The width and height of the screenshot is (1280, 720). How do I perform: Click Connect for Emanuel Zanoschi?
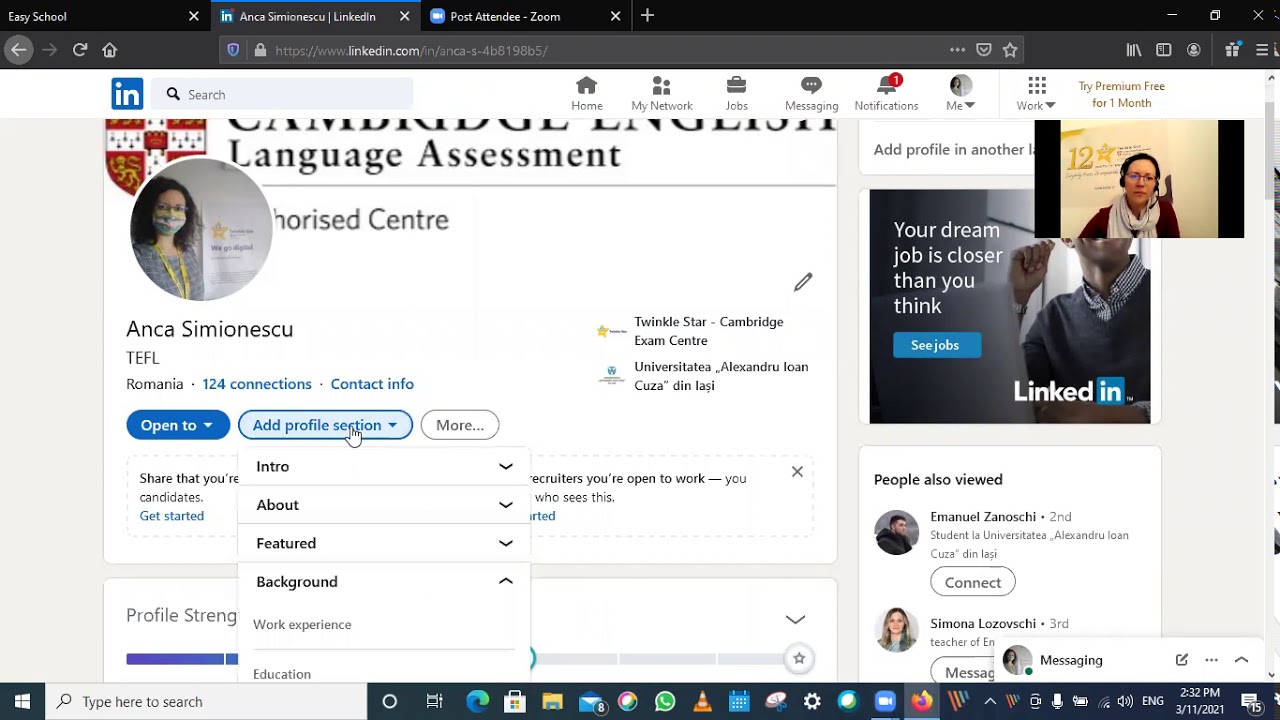pyautogui.click(x=972, y=582)
